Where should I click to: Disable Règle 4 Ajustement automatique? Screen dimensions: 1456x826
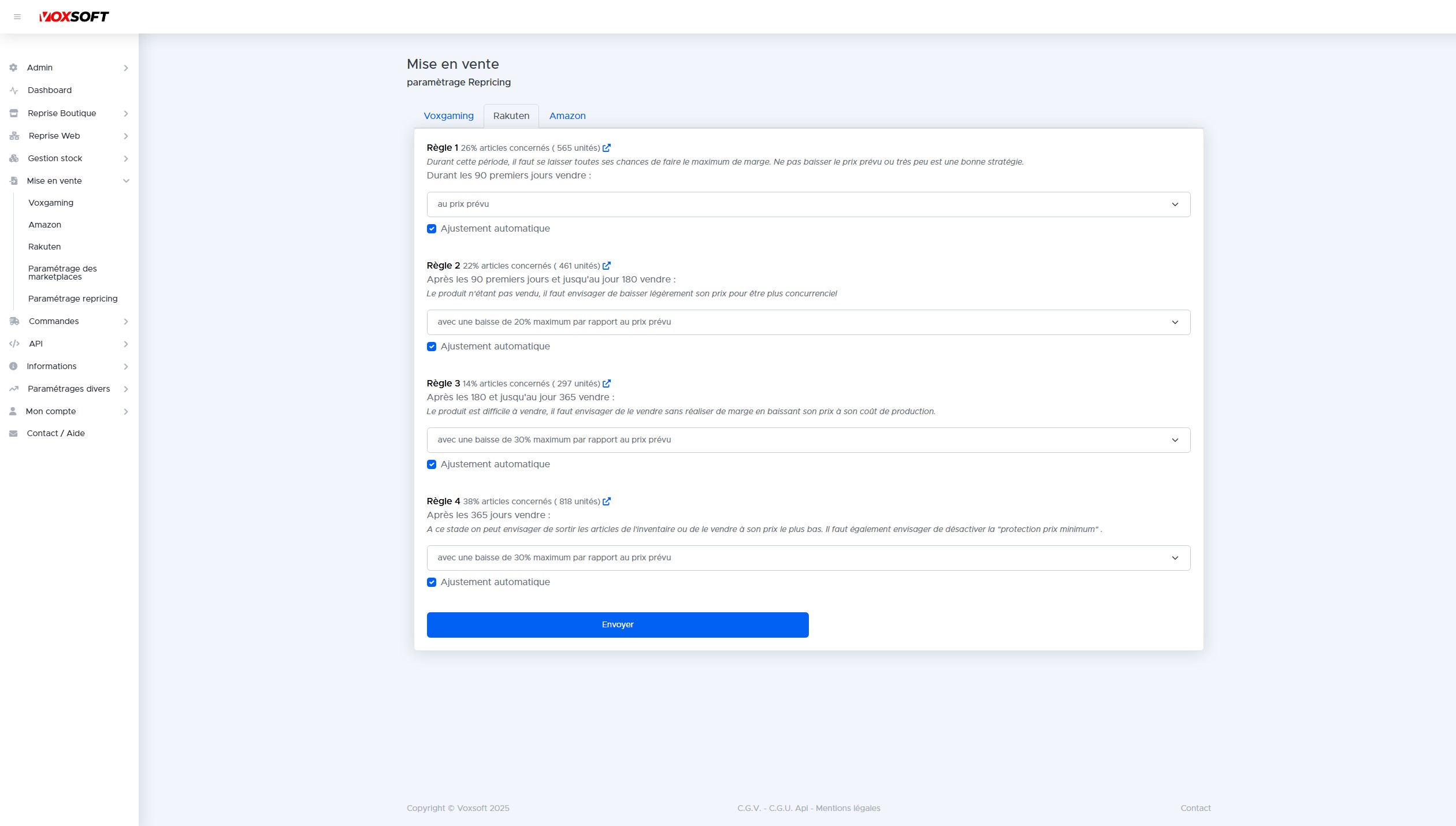tap(432, 582)
